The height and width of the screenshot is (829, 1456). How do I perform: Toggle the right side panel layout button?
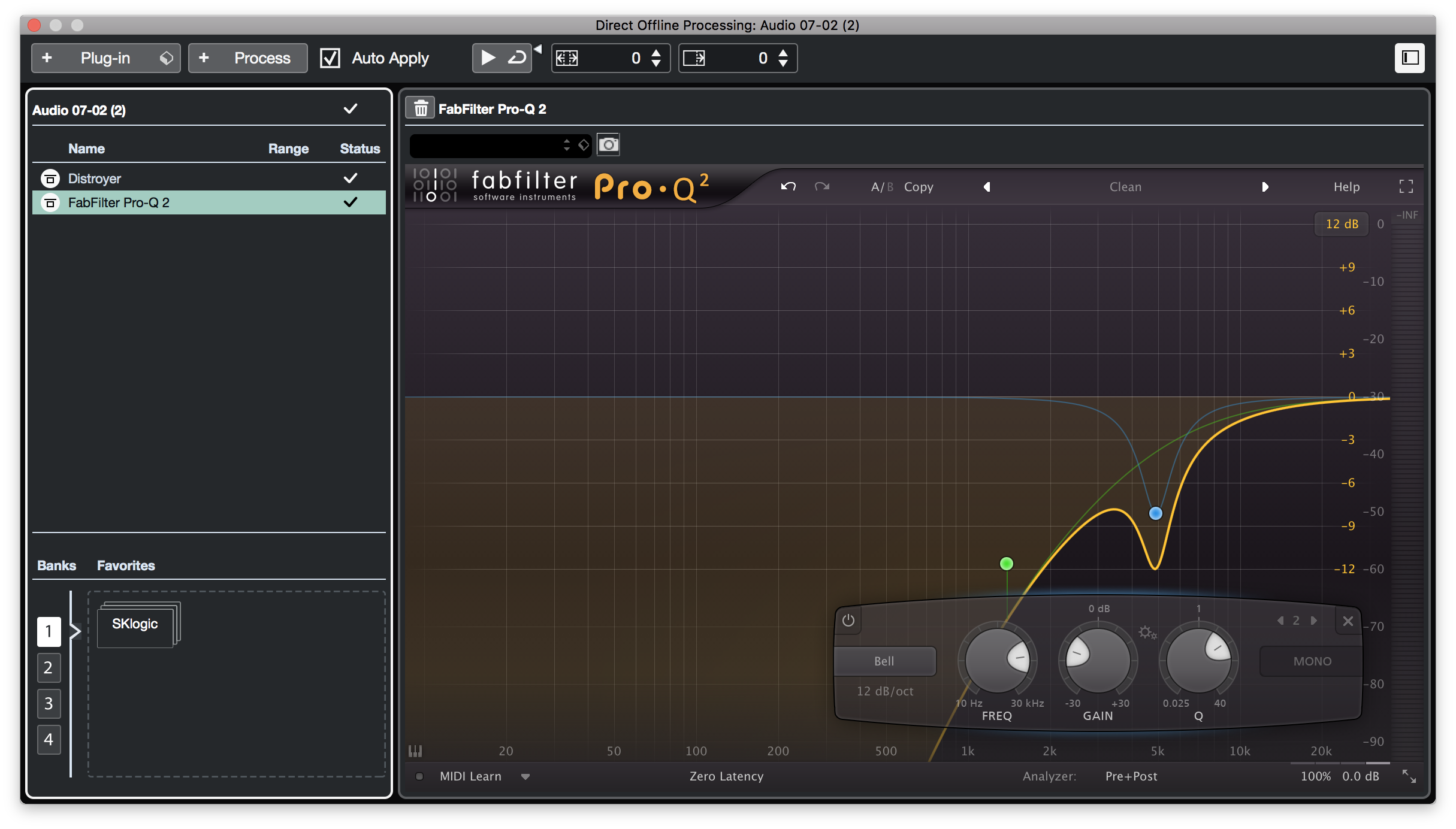point(1410,58)
